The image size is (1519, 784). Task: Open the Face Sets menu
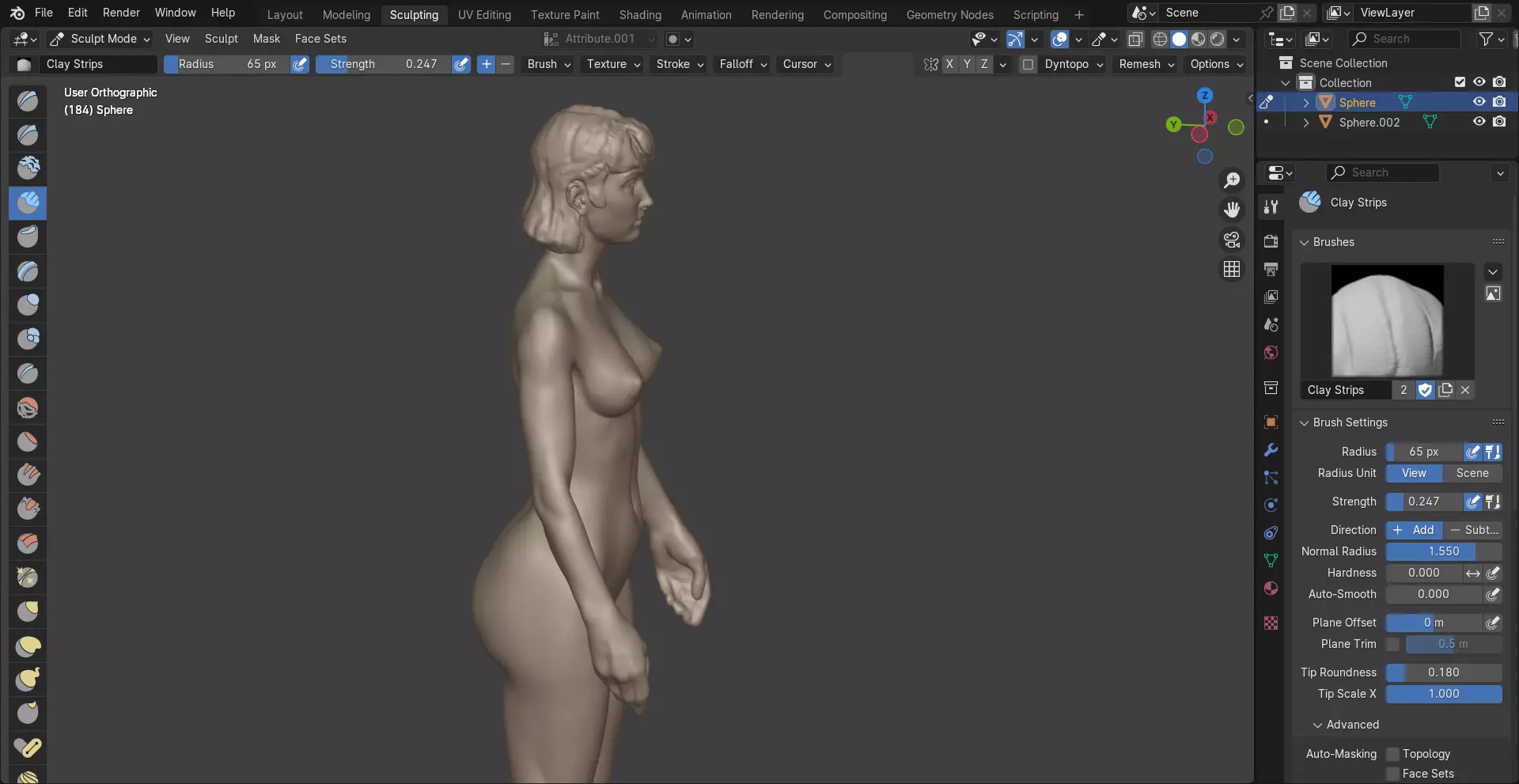pos(320,39)
